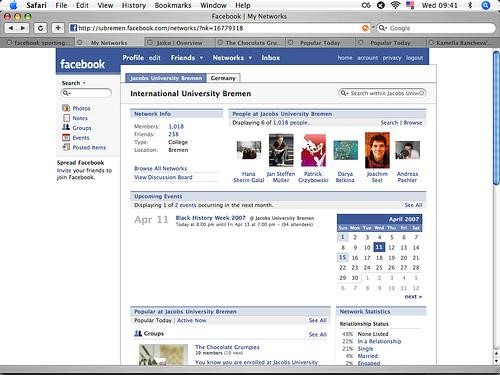Click the page vertical scrollbar thumb
The image size is (500, 375).
coord(496,117)
